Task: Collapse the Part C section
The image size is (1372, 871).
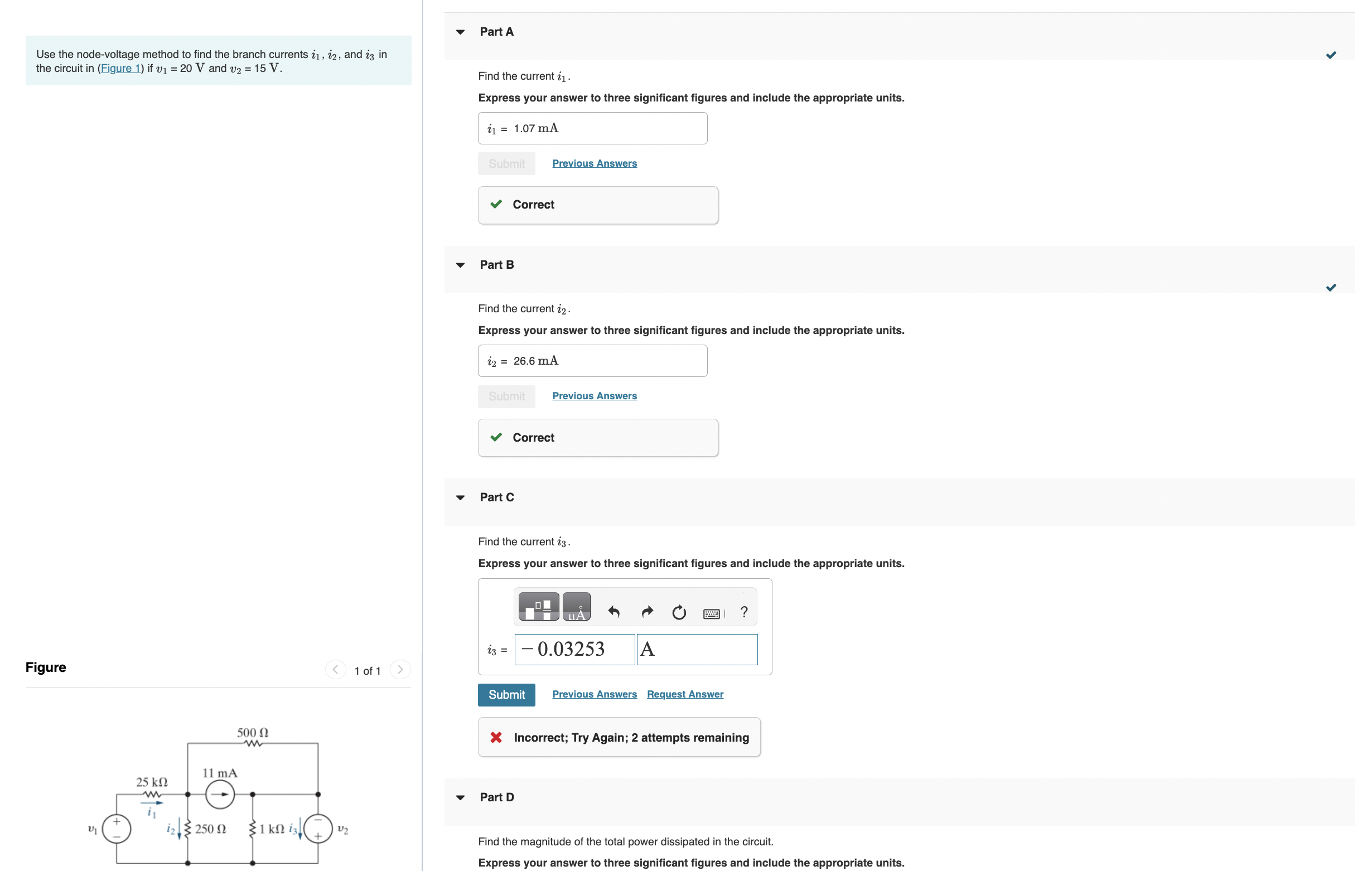Action: tap(460, 497)
